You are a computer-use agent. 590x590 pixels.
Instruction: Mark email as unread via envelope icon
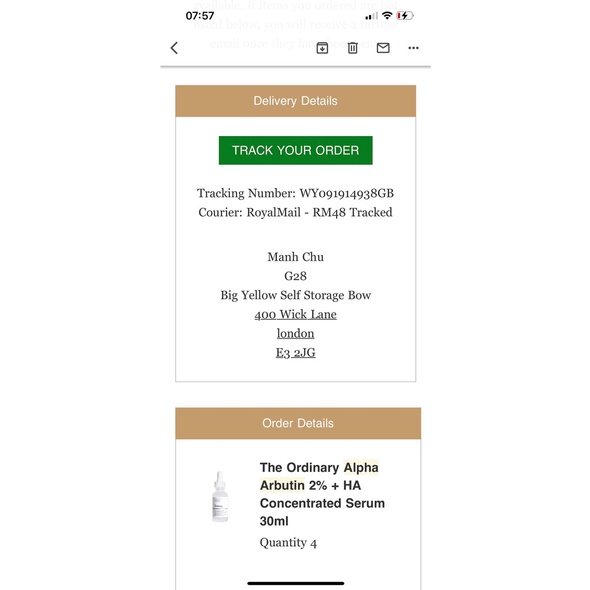(383, 48)
